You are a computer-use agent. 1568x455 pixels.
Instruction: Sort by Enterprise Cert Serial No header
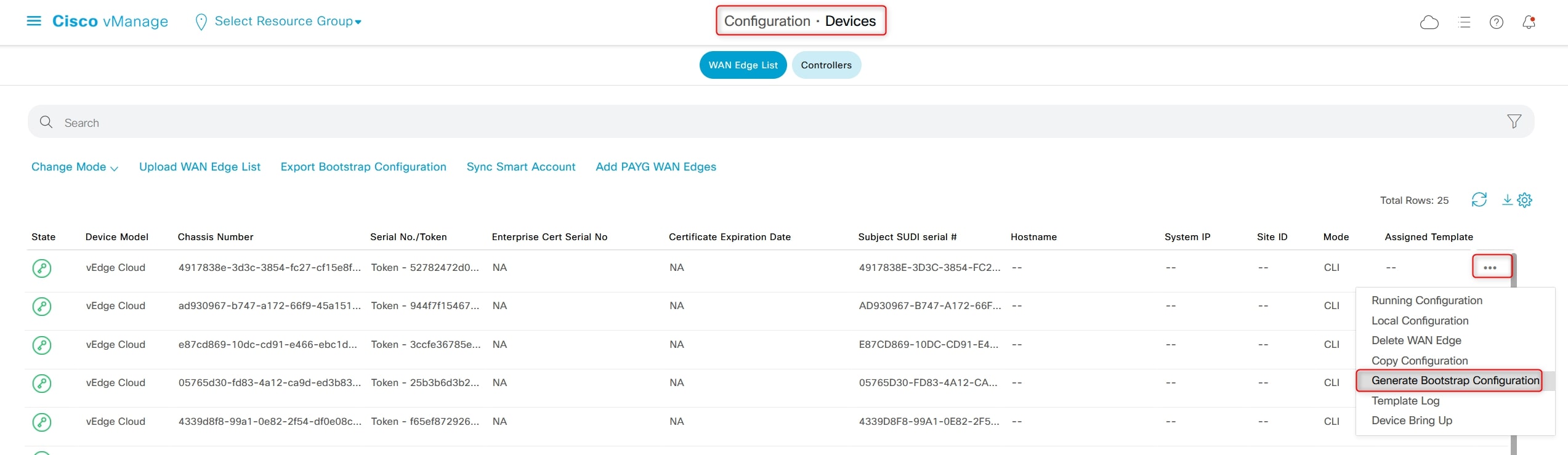pos(549,237)
